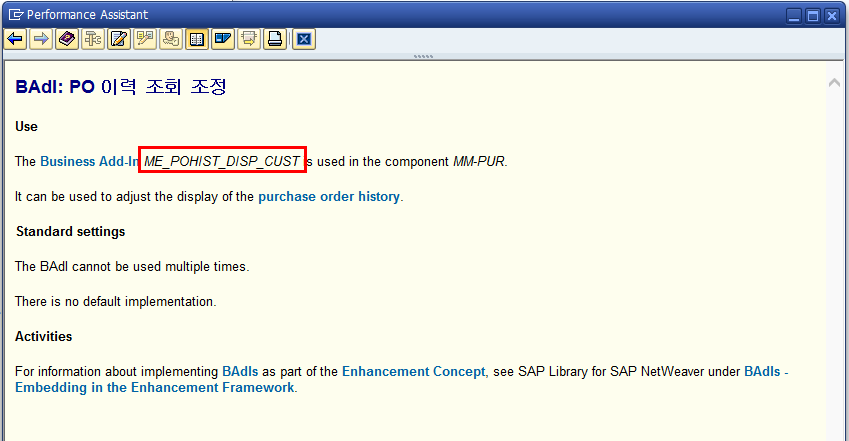Click the blue split-panel toolbar icon

coord(223,39)
